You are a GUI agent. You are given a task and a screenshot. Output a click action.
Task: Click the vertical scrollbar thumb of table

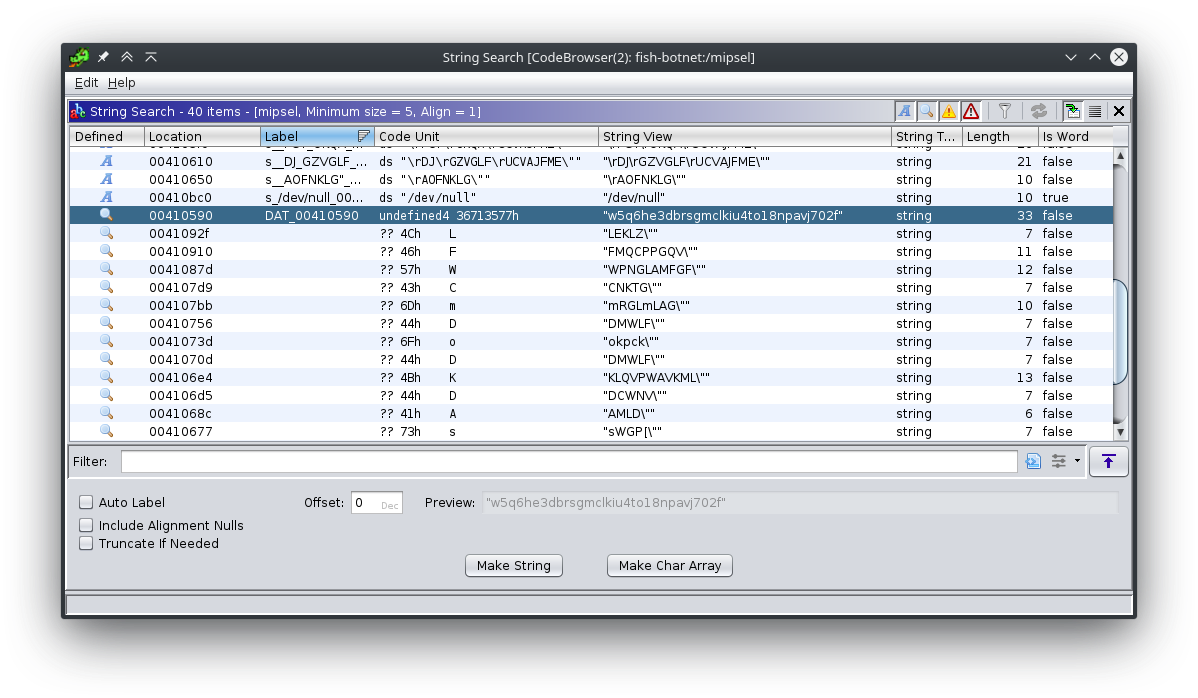click(x=1120, y=330)
